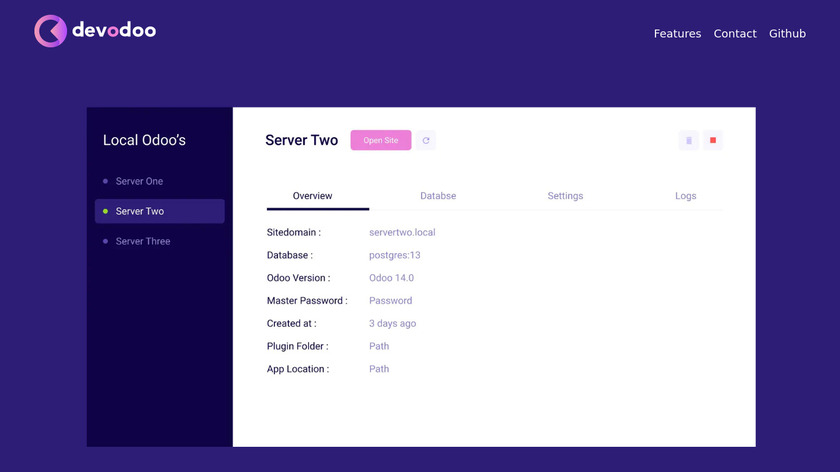Click the servertwo.local domain value

[x=402, y=233]
